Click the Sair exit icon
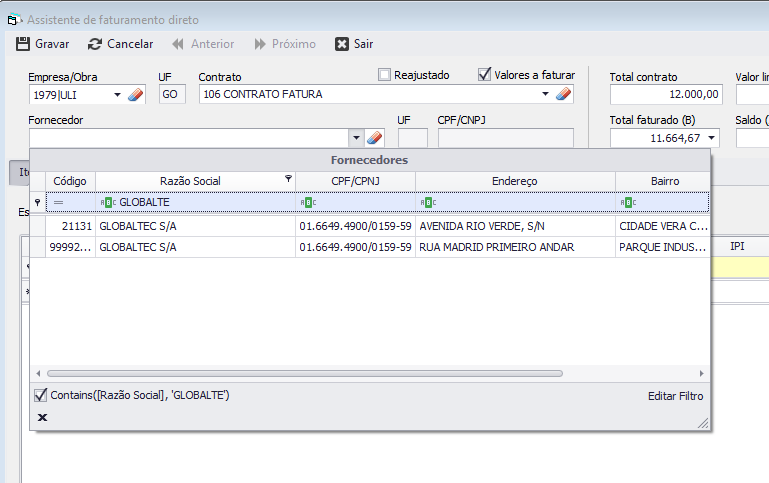Viewport: 769px width, 483px height. (342, 44)
